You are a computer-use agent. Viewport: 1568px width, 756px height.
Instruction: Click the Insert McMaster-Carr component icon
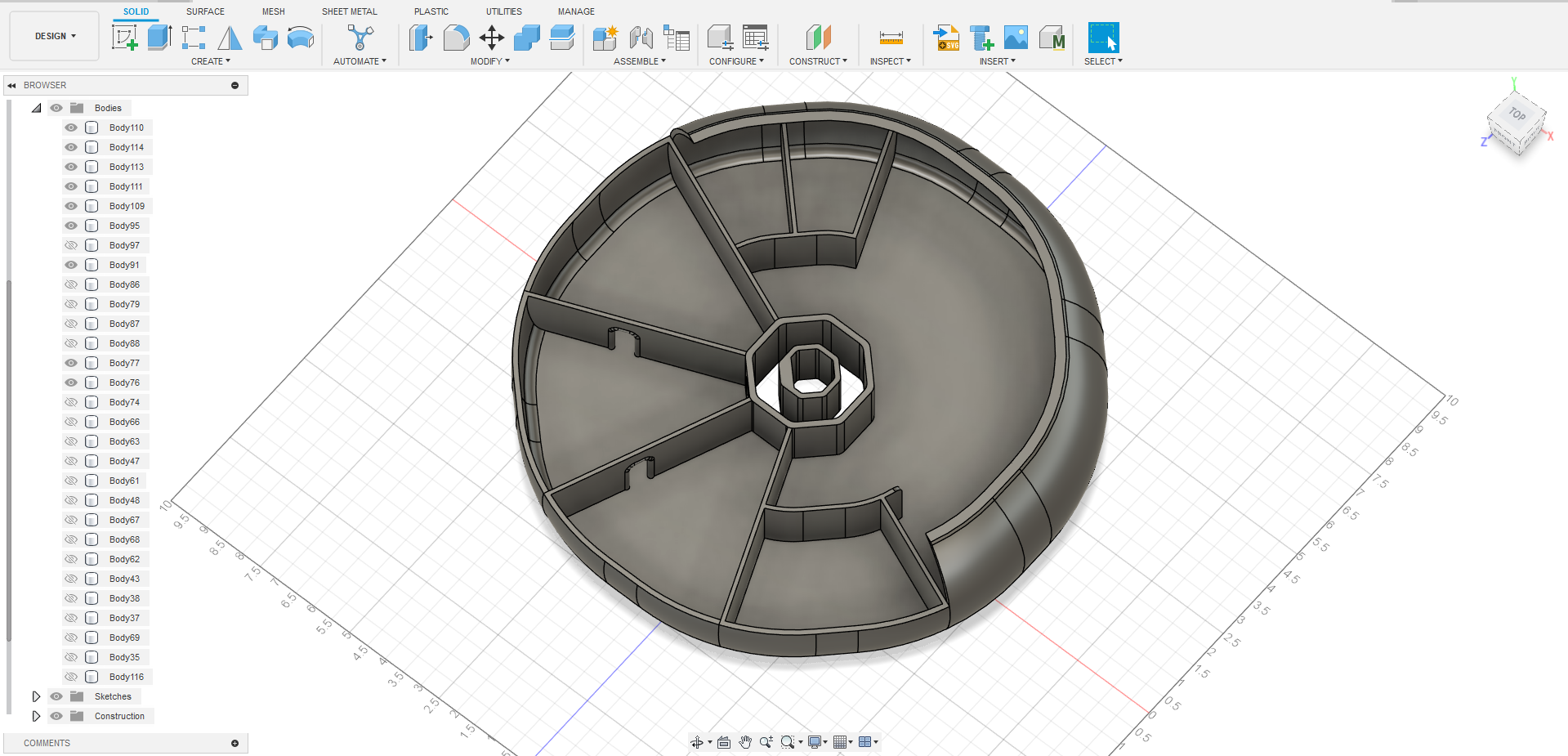coord(1052,38)
